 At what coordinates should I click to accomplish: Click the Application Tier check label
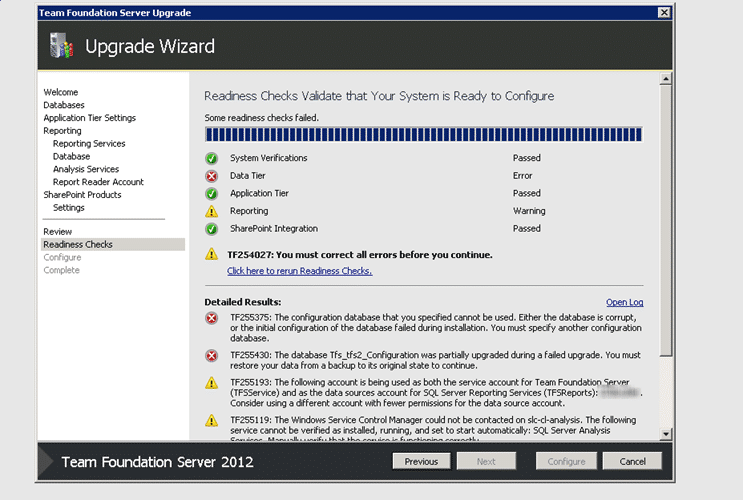(259, 193)
